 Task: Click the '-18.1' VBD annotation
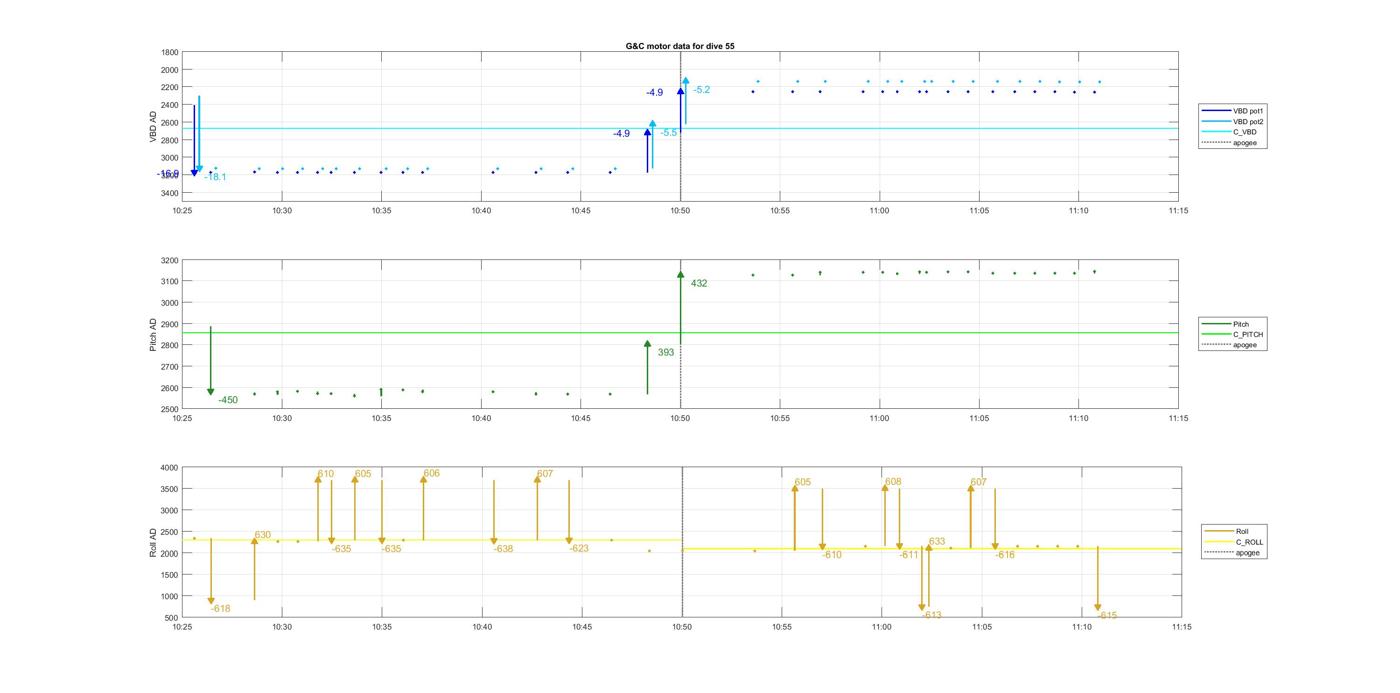click(x=215, y=177)
